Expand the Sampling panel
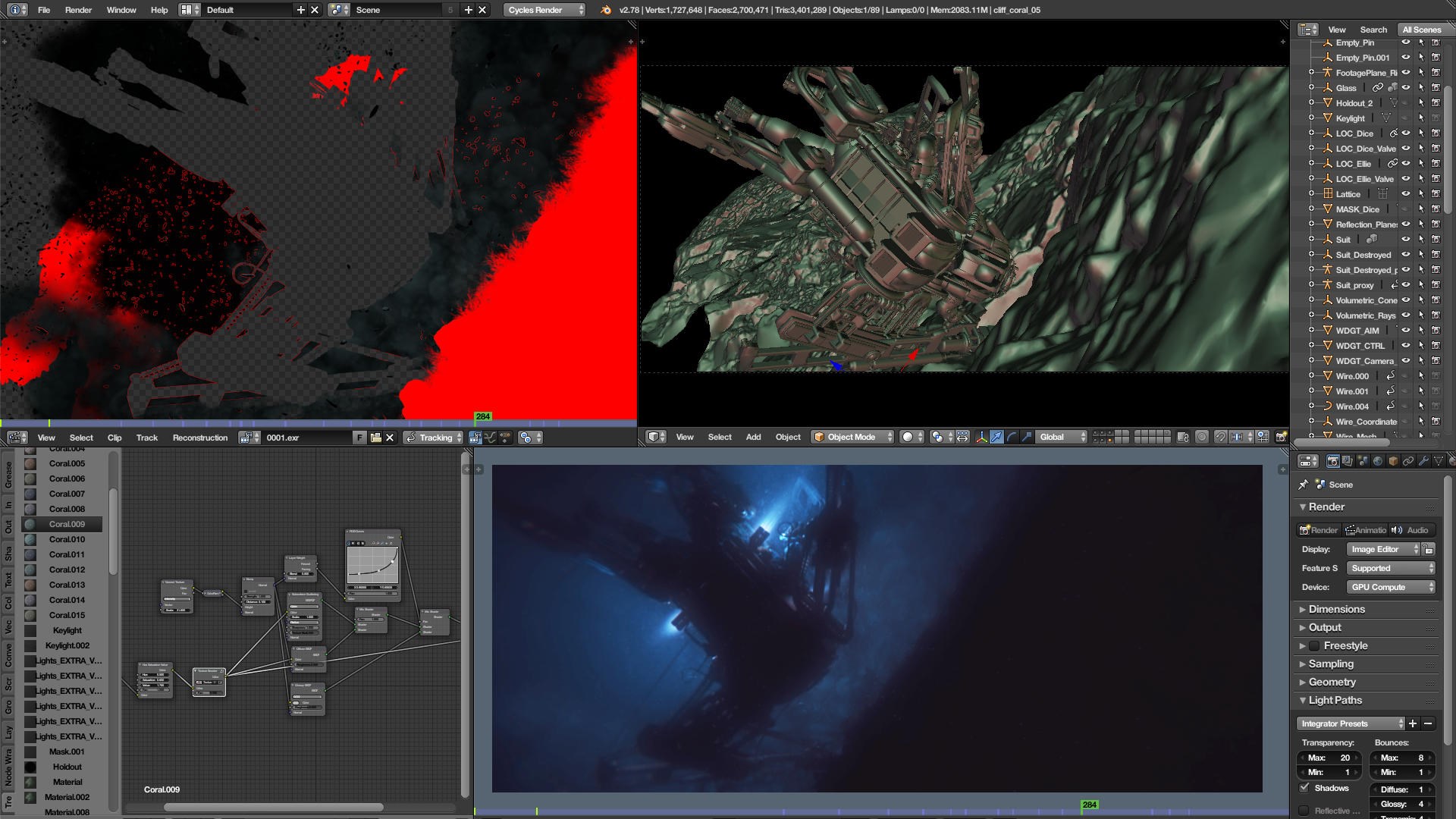This screenshot has height=819, width=1456. (x=1331, y=664)
